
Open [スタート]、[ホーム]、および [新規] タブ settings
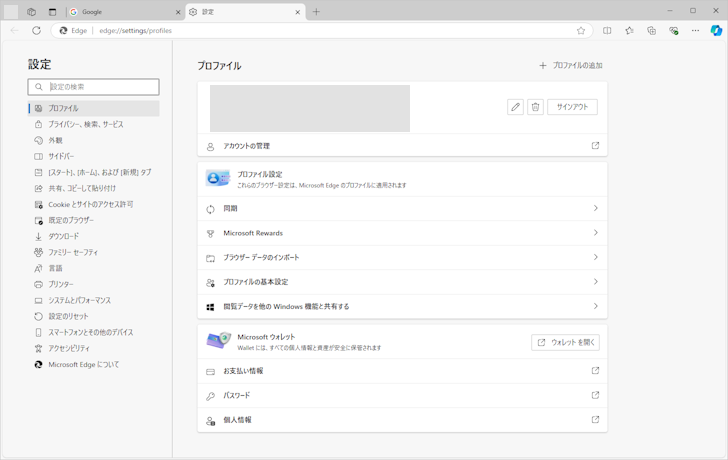[x=93, y=172]
